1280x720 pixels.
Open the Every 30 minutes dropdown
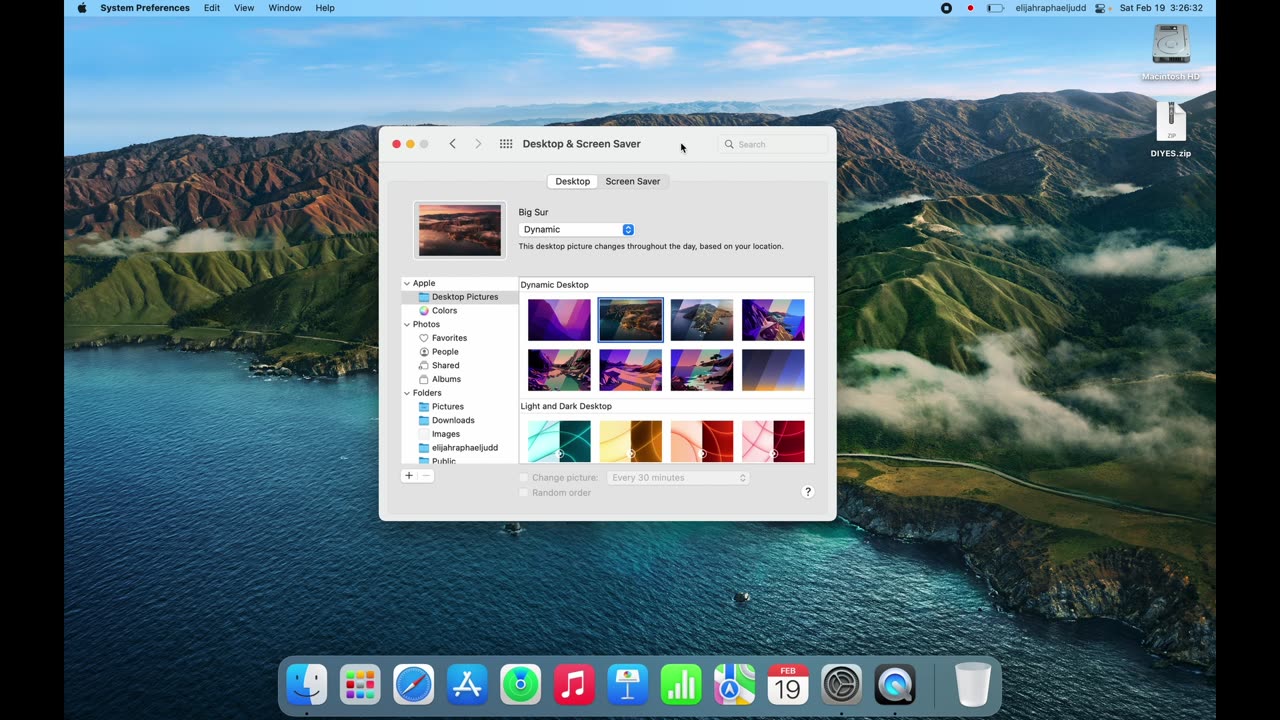[678, 478]
